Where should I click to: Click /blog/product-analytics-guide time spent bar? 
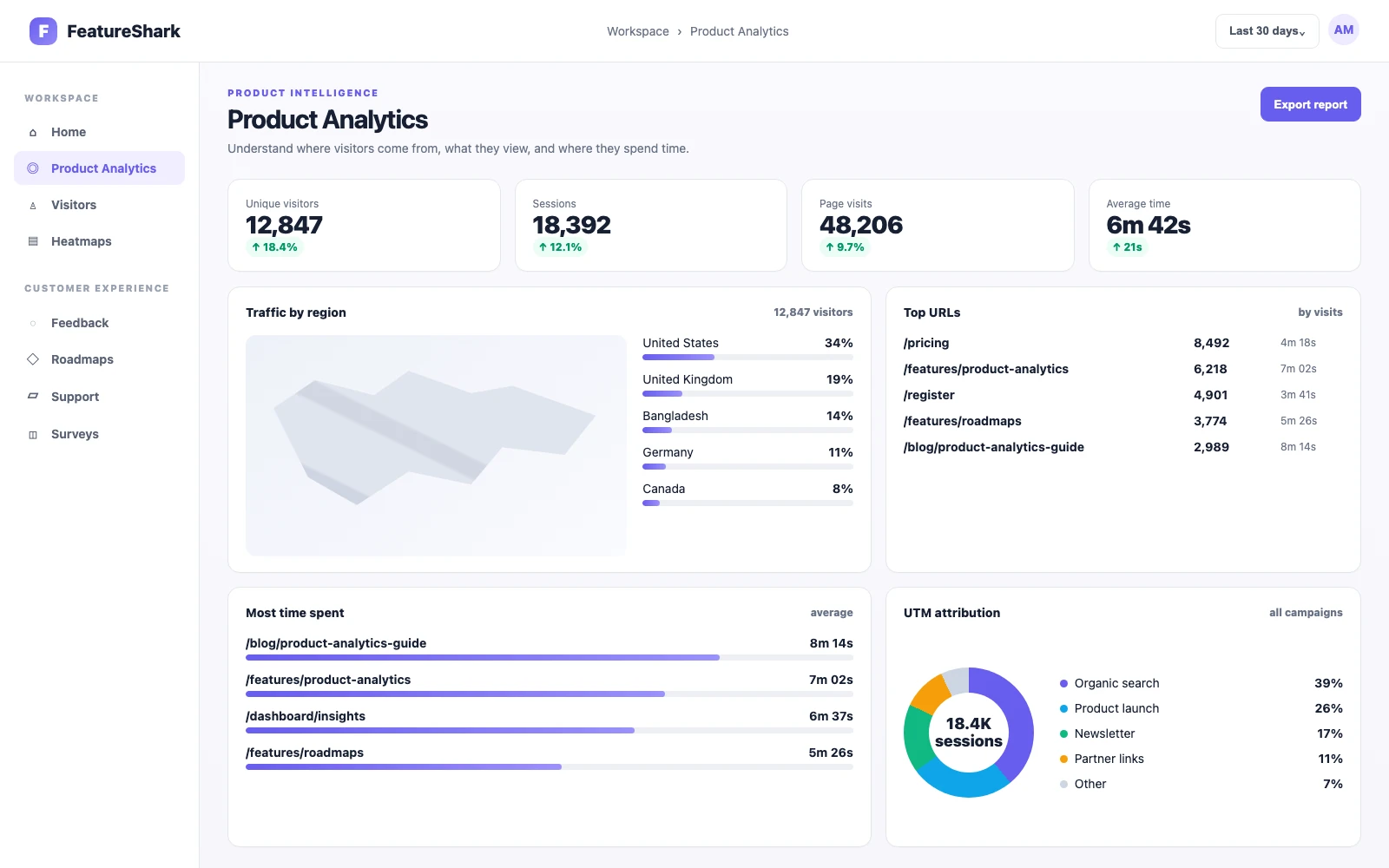click(550, 657)
